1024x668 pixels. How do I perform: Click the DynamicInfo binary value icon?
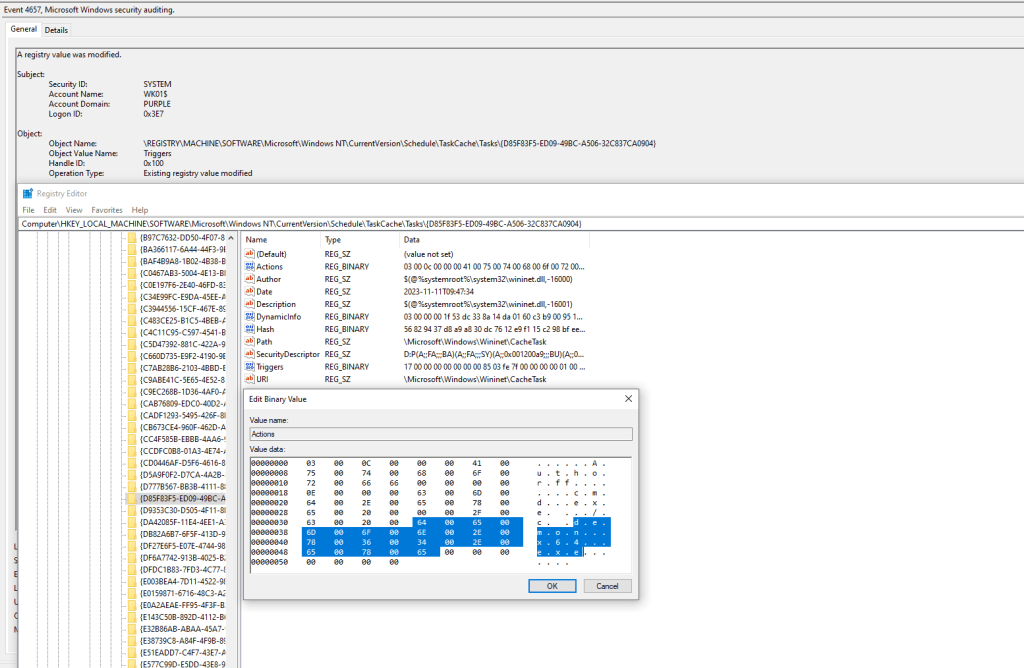250,317
